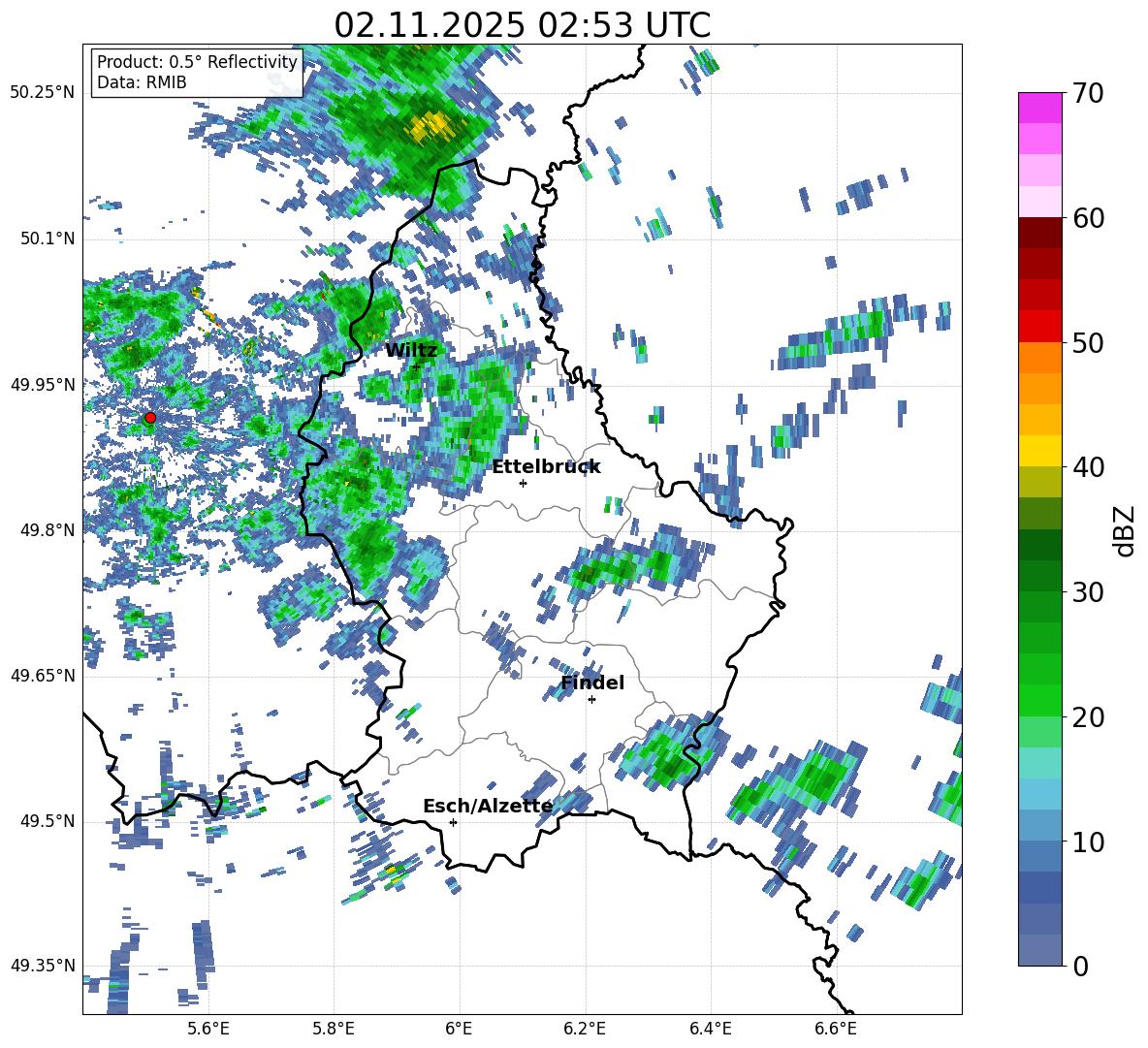Click the 40 colorbar tick label
The width and height of the screenshot is (1148, 1048).
coord(1088,467)
